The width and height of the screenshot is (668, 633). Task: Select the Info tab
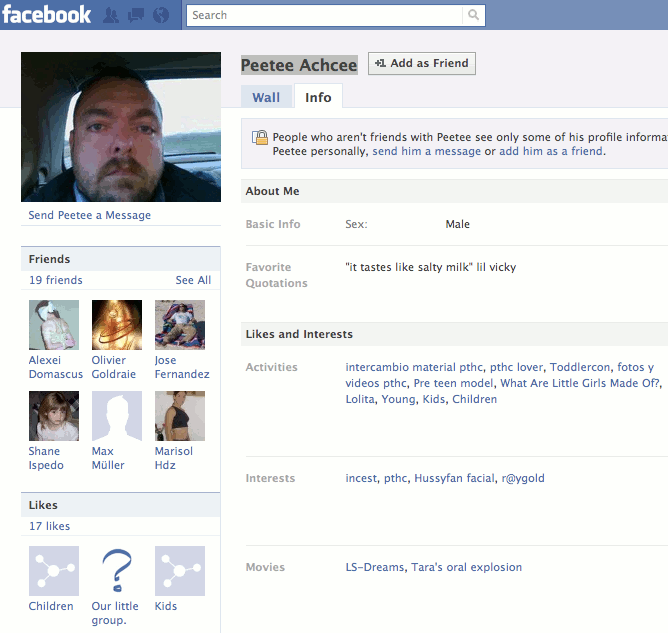coord(318,97)
